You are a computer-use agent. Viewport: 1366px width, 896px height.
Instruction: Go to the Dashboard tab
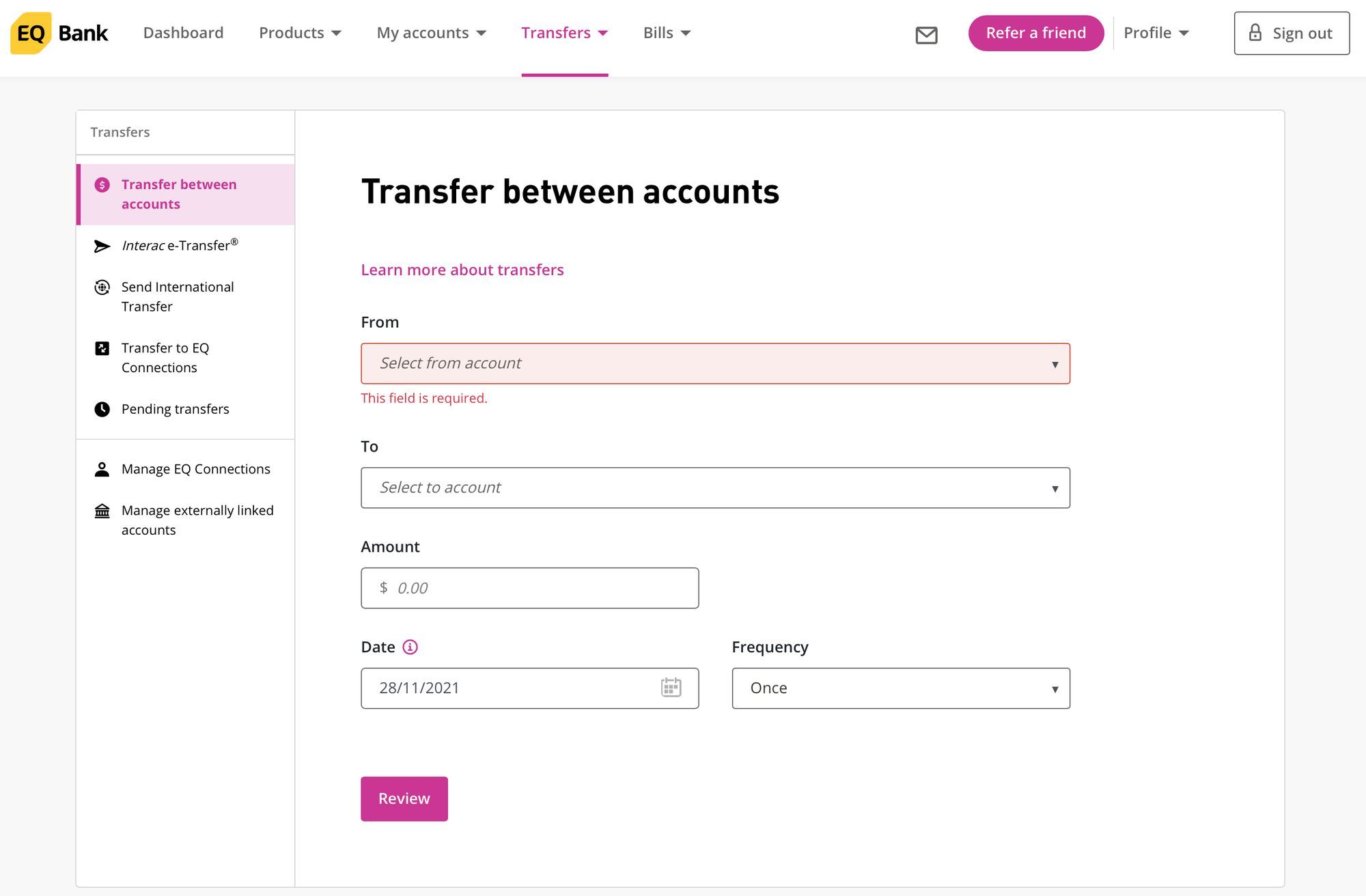[x=183, y=33]
